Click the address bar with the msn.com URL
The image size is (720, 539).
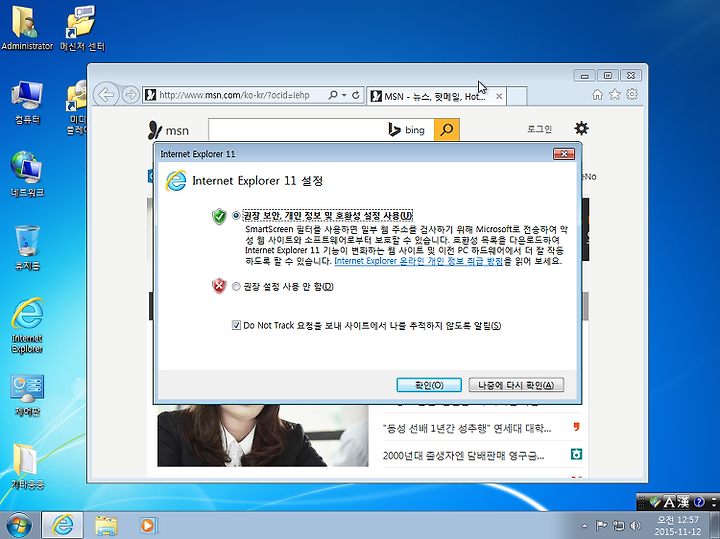tap(233, 95)
